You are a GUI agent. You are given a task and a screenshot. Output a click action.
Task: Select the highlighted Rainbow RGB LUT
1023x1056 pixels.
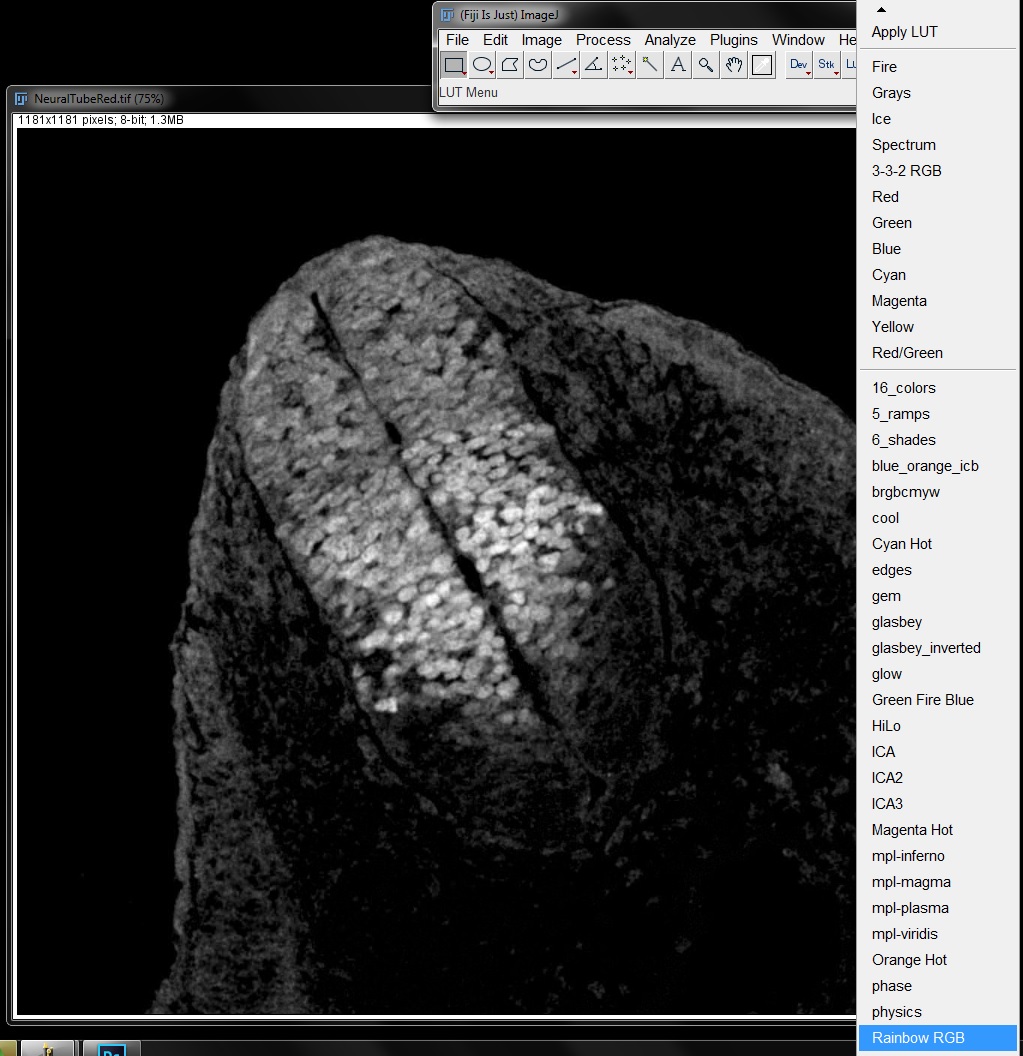click(x=916, y=1038)
